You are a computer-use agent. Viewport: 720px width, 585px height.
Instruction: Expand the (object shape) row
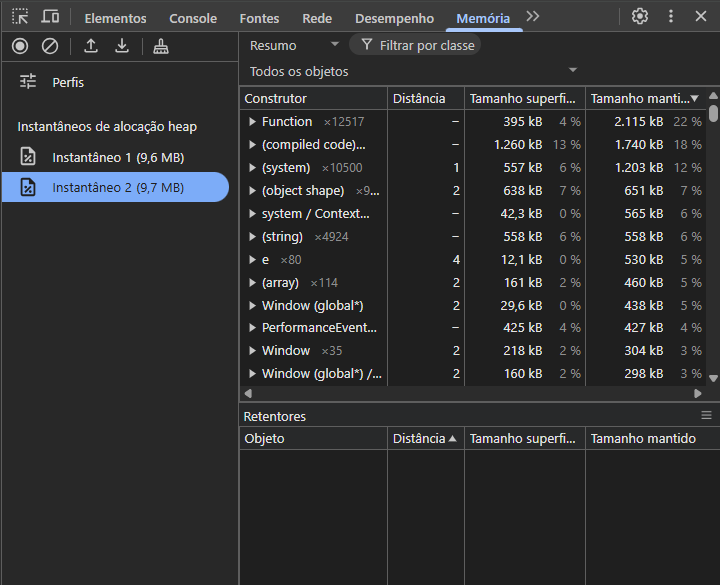252,191
